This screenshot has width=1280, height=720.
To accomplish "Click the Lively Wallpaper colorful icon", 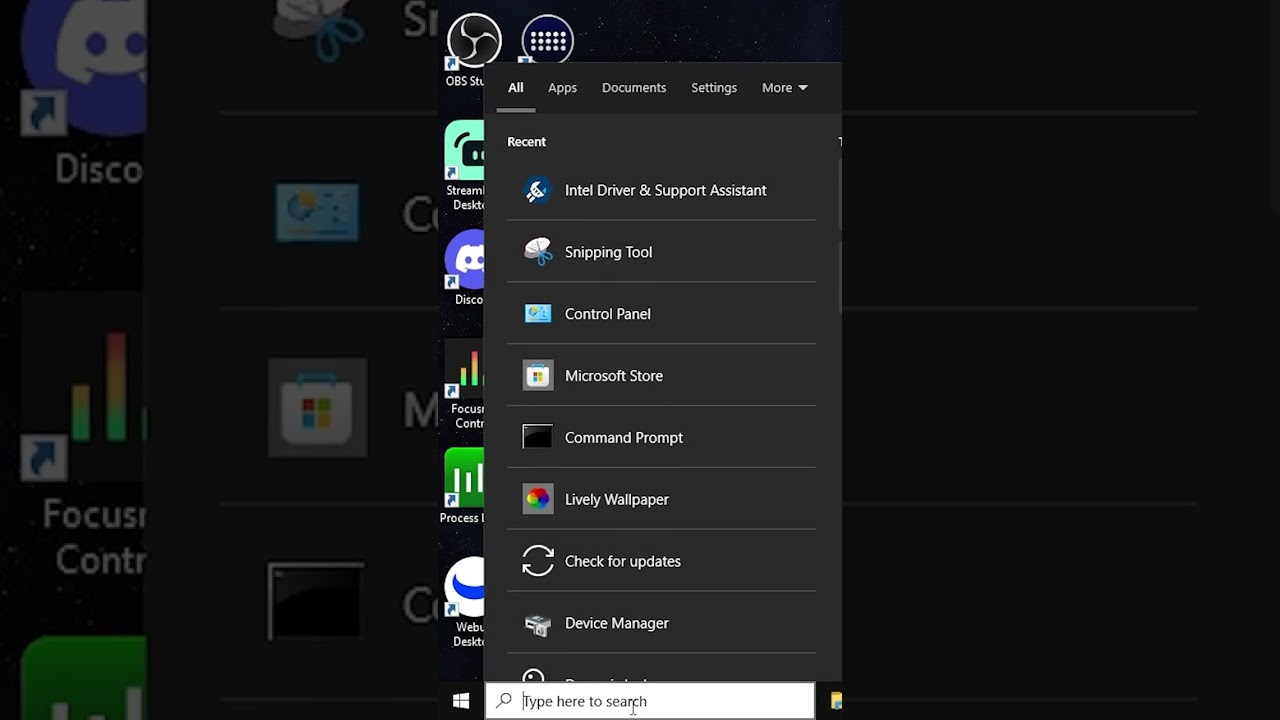I will coord(538,499).
